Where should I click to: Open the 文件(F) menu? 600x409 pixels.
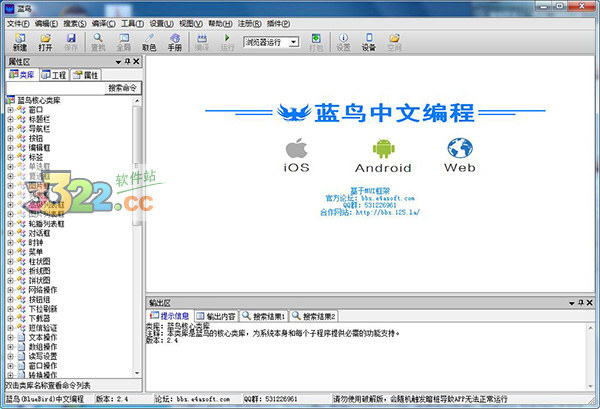pyautogui.click(x=18, y=24)
